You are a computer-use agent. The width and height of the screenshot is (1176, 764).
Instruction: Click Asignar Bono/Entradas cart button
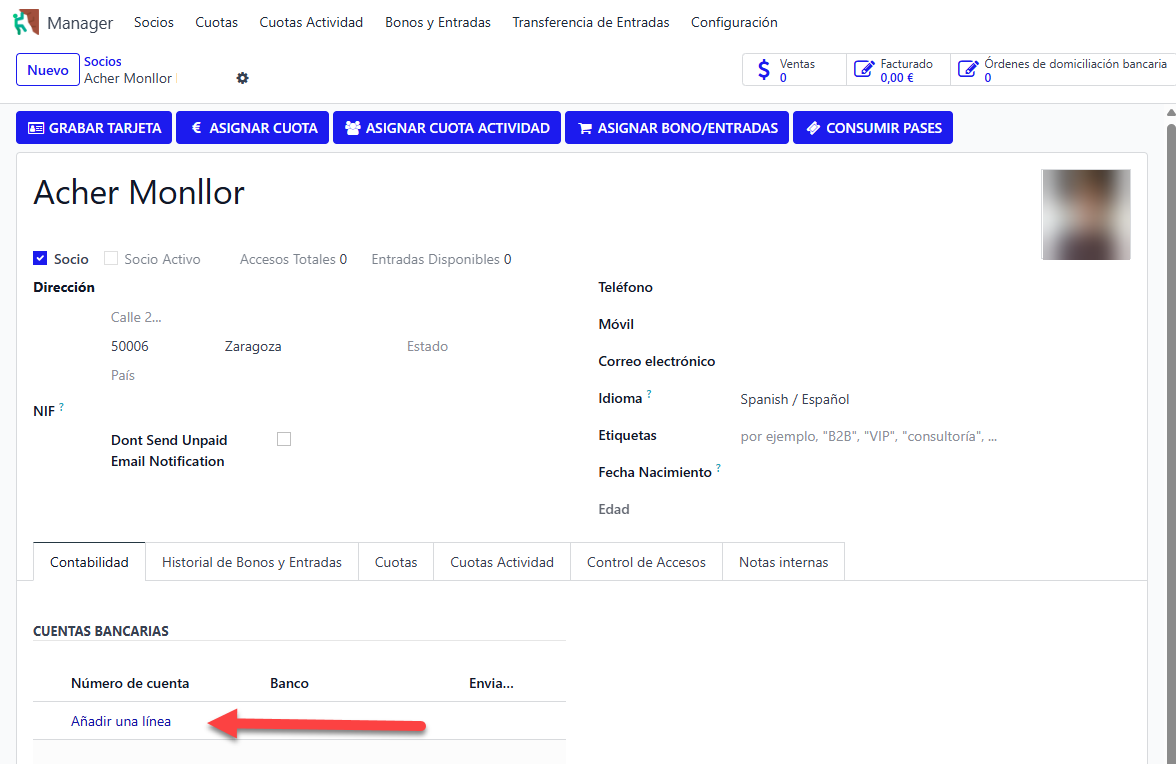click(x=677, y=128)
